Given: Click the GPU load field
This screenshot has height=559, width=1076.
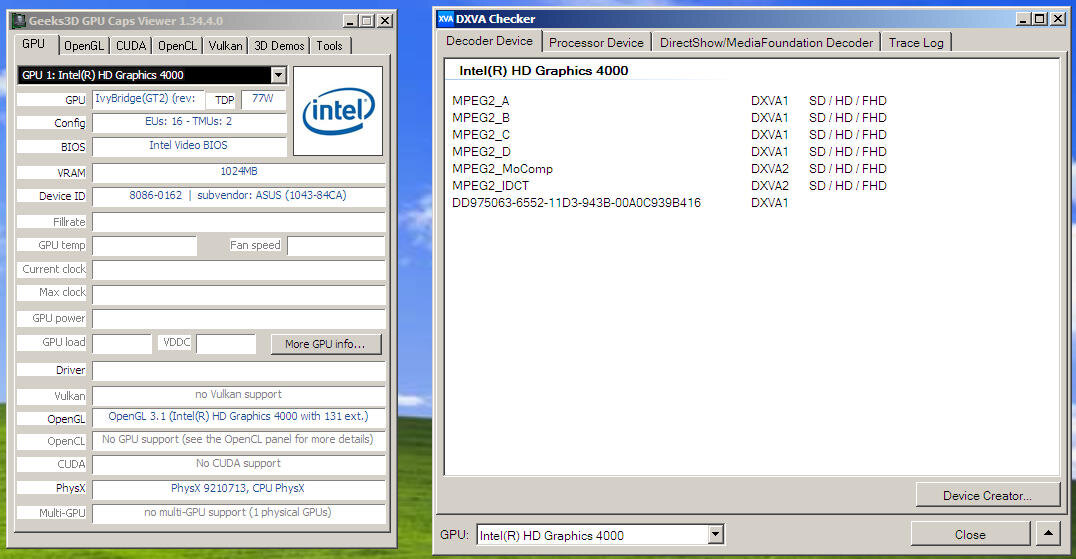Looking at the screenshot, I should (x=122, y=344).
